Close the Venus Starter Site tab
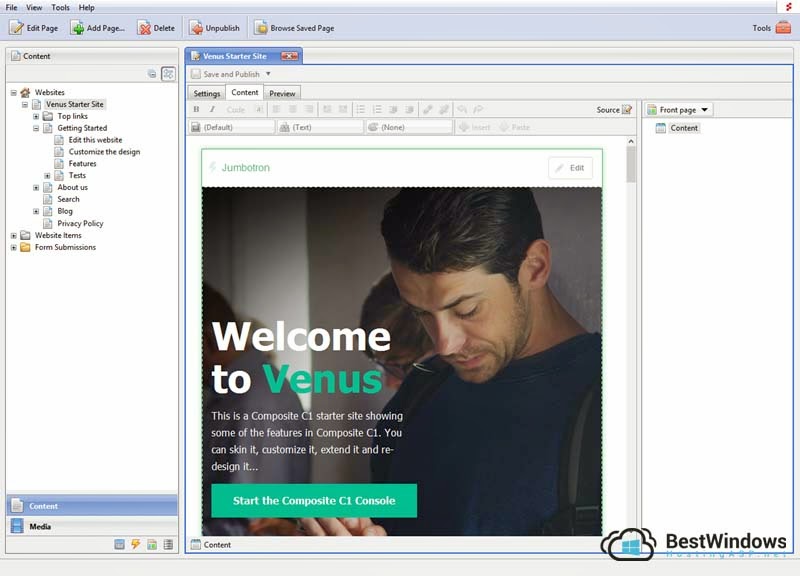800x576 pixels. click(x=289, y=56)
